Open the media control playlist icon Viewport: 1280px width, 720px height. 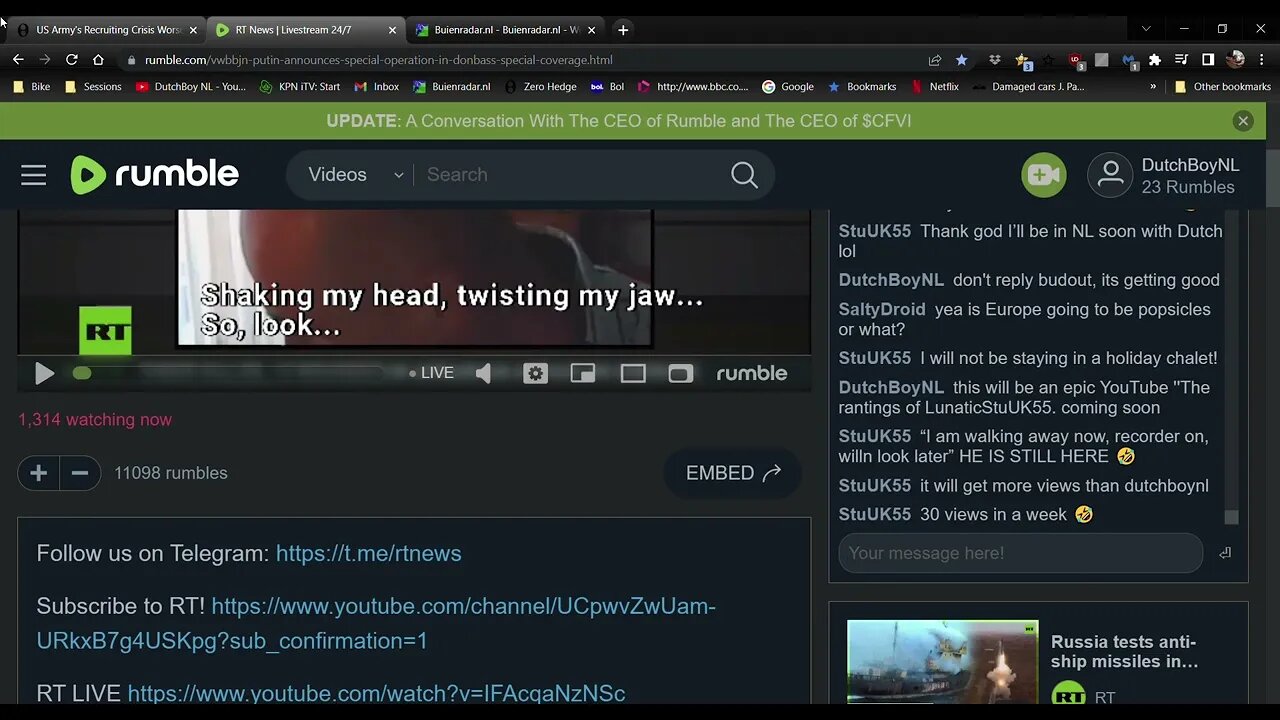[x=1181, y=60]
